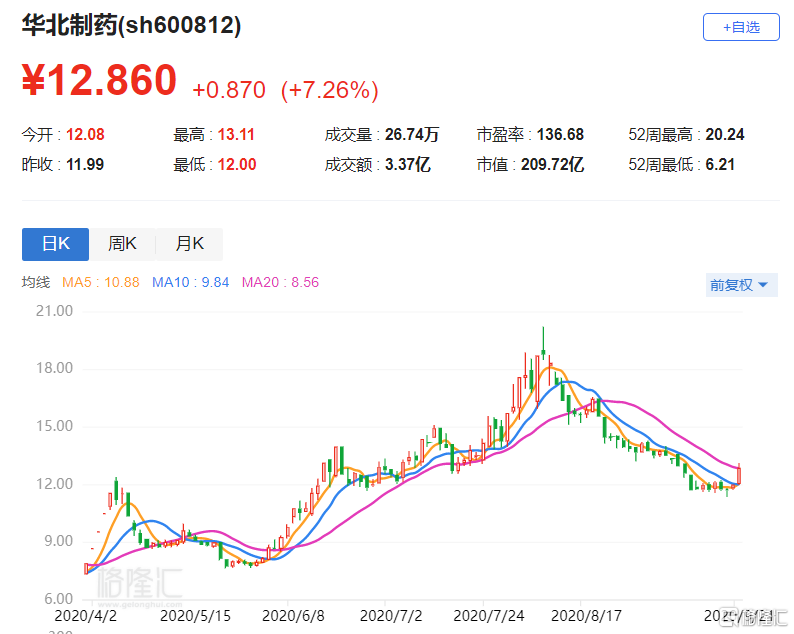Click the 今开 value 12.08
This screenshot has height=634, width=794.
[x=85, y=135]
